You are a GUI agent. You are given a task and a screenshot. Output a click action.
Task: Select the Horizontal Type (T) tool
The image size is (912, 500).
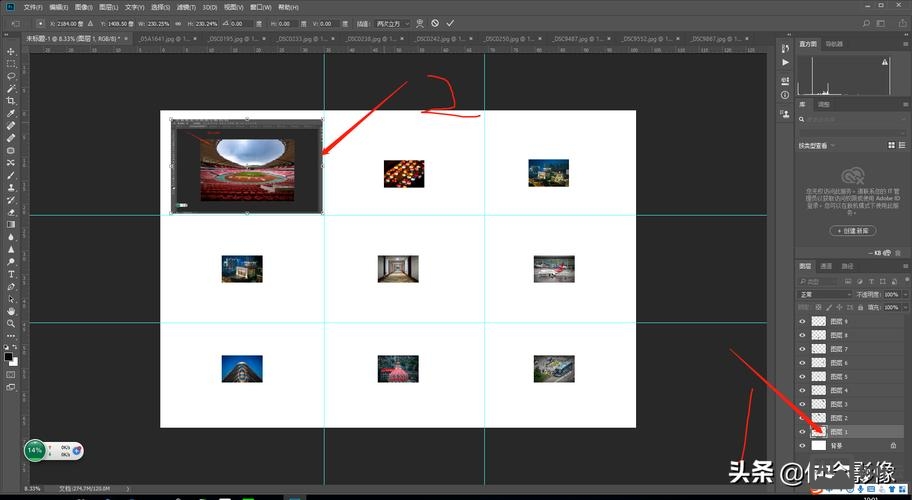click(11, 273)
